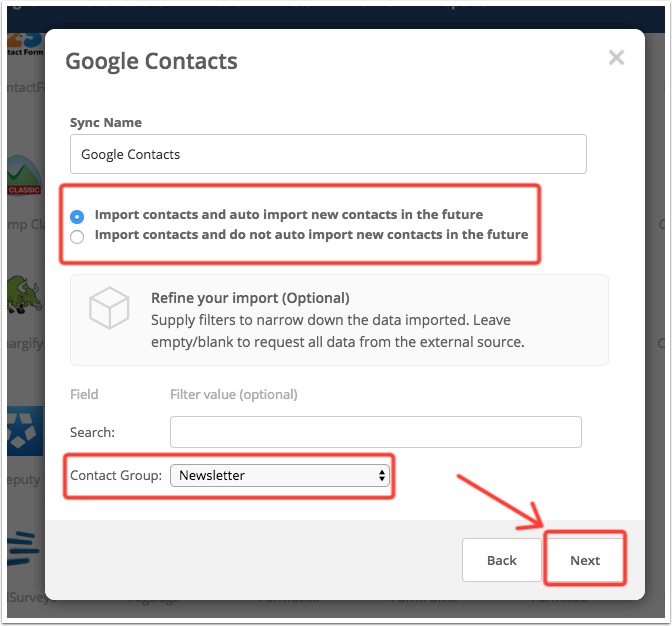The height and width of the screenshot is (626, 672).
Task: Click the blue star icon behind dialog
Action: [x=25, y=431]
